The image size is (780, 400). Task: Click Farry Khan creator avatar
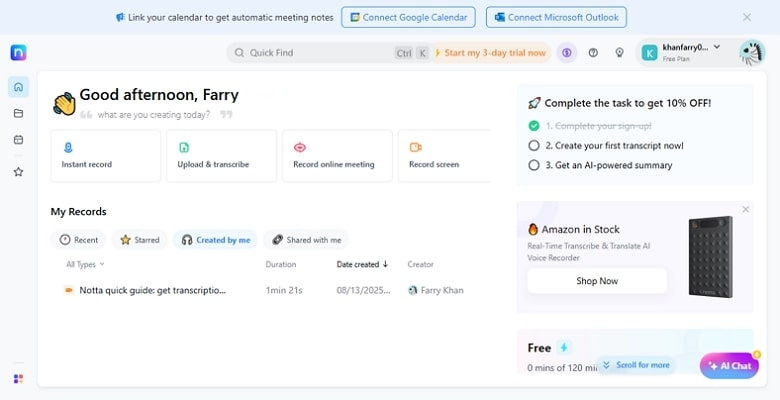point(412,290)
